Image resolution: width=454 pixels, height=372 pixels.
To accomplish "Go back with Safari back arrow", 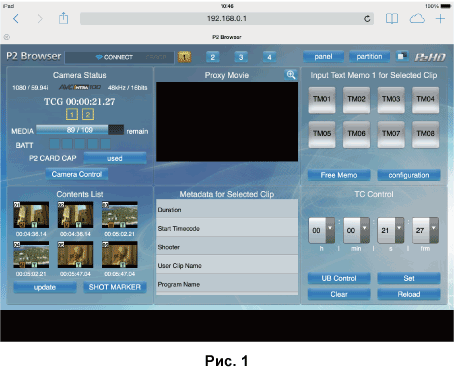I will point(16,19).
